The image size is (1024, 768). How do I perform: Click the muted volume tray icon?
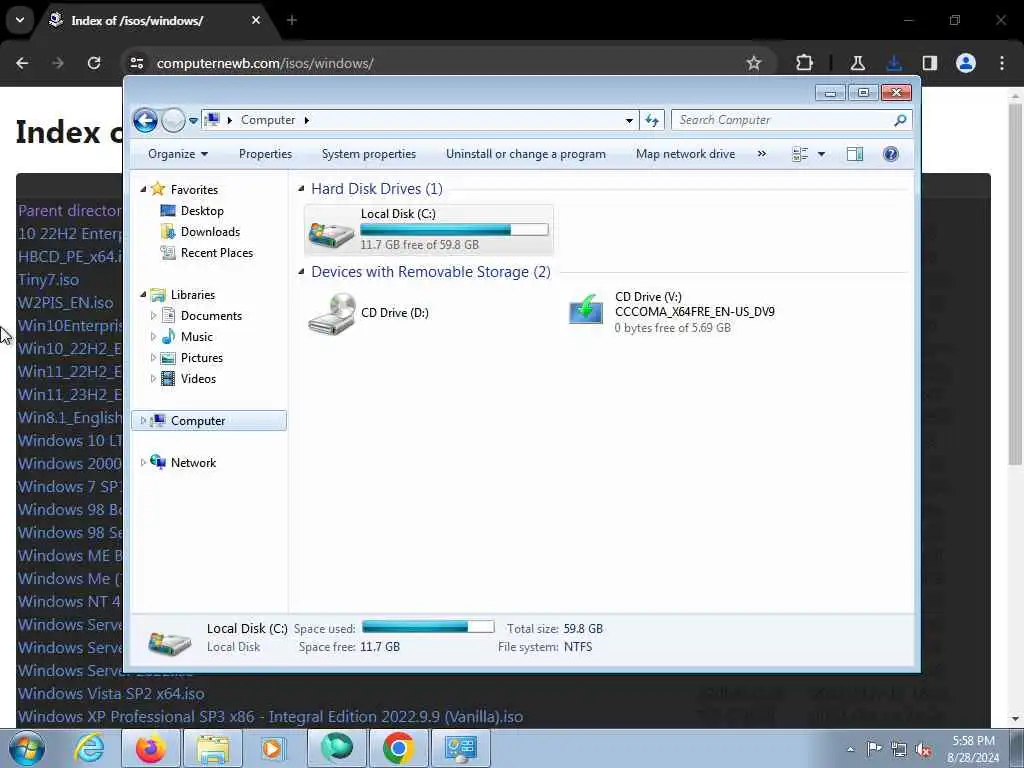[x=924, y=750]
